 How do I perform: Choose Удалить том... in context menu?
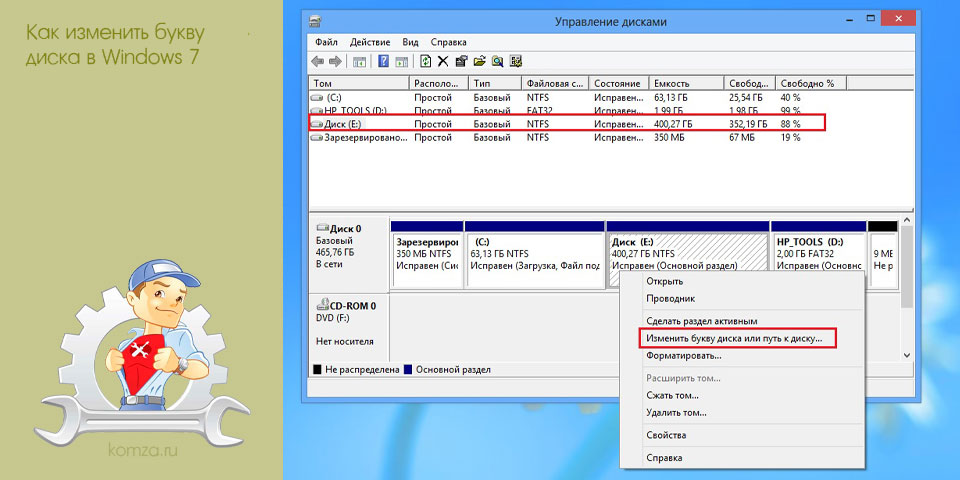pyautogui.click(x=676, y=413)
